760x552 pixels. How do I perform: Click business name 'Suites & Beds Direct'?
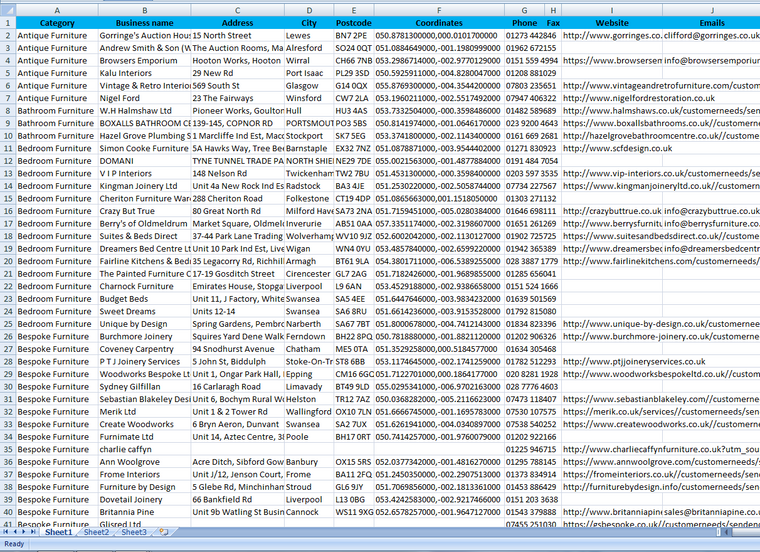[x=144, y=236]
